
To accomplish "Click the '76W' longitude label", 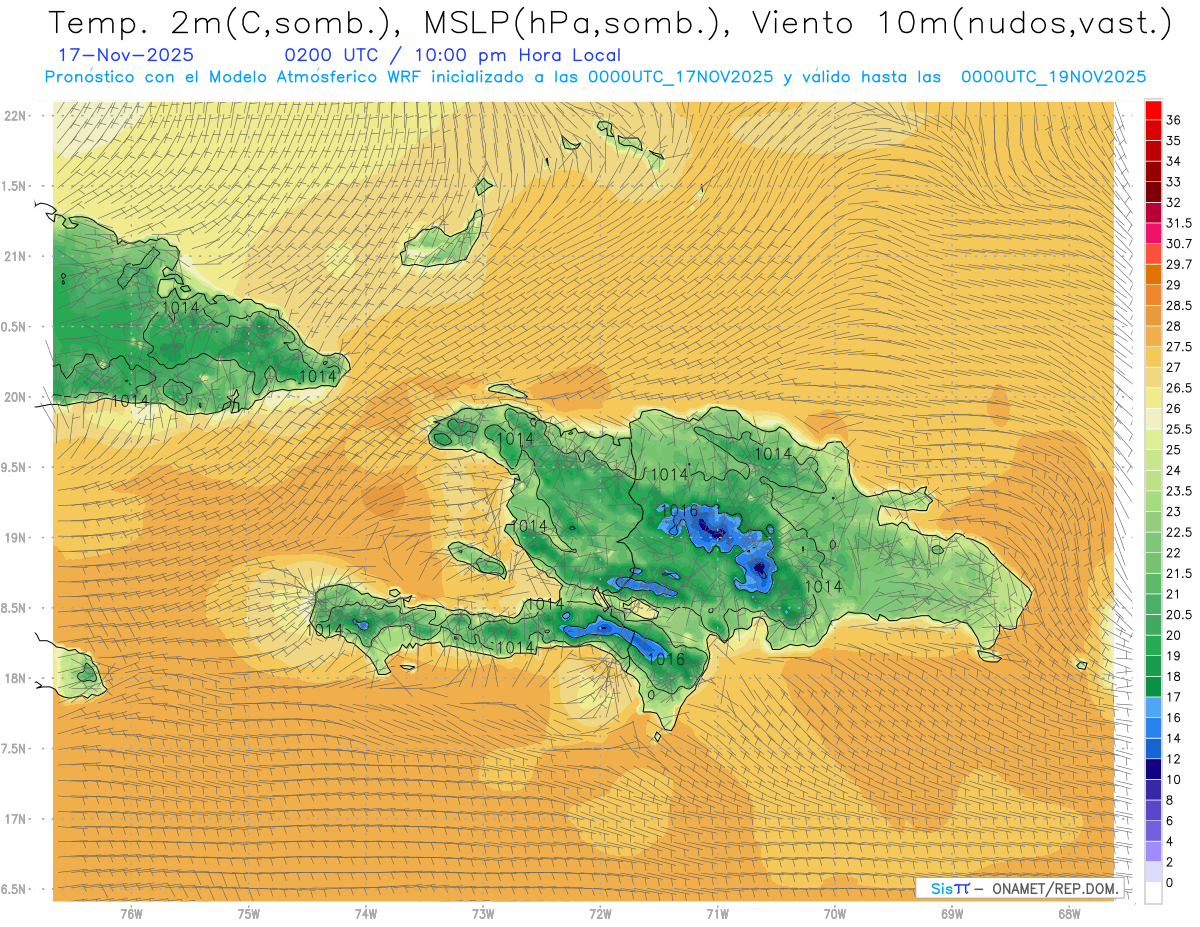I will pos(131,914).
